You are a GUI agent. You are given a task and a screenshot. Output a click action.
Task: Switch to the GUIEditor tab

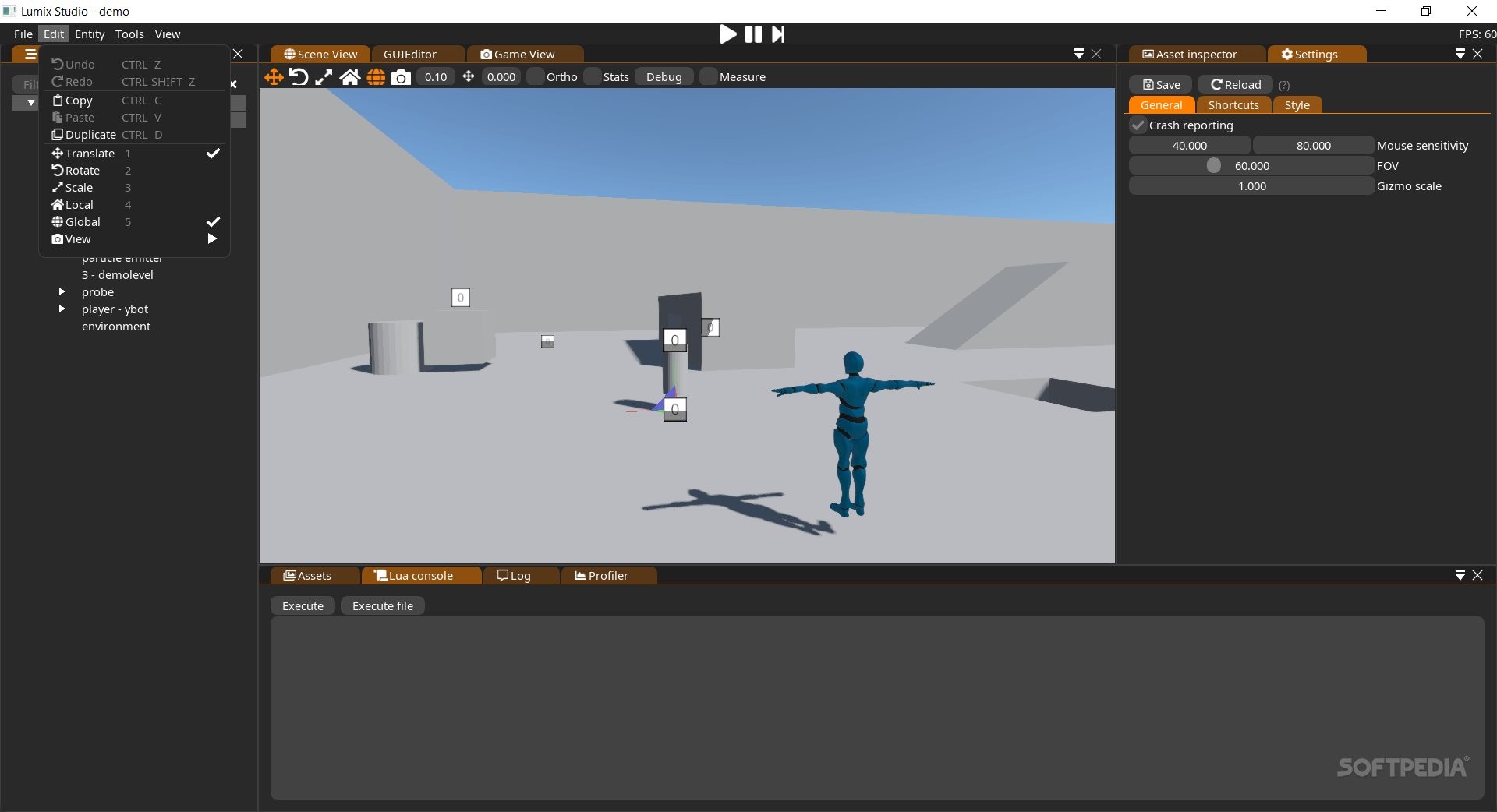pos(418,54)
